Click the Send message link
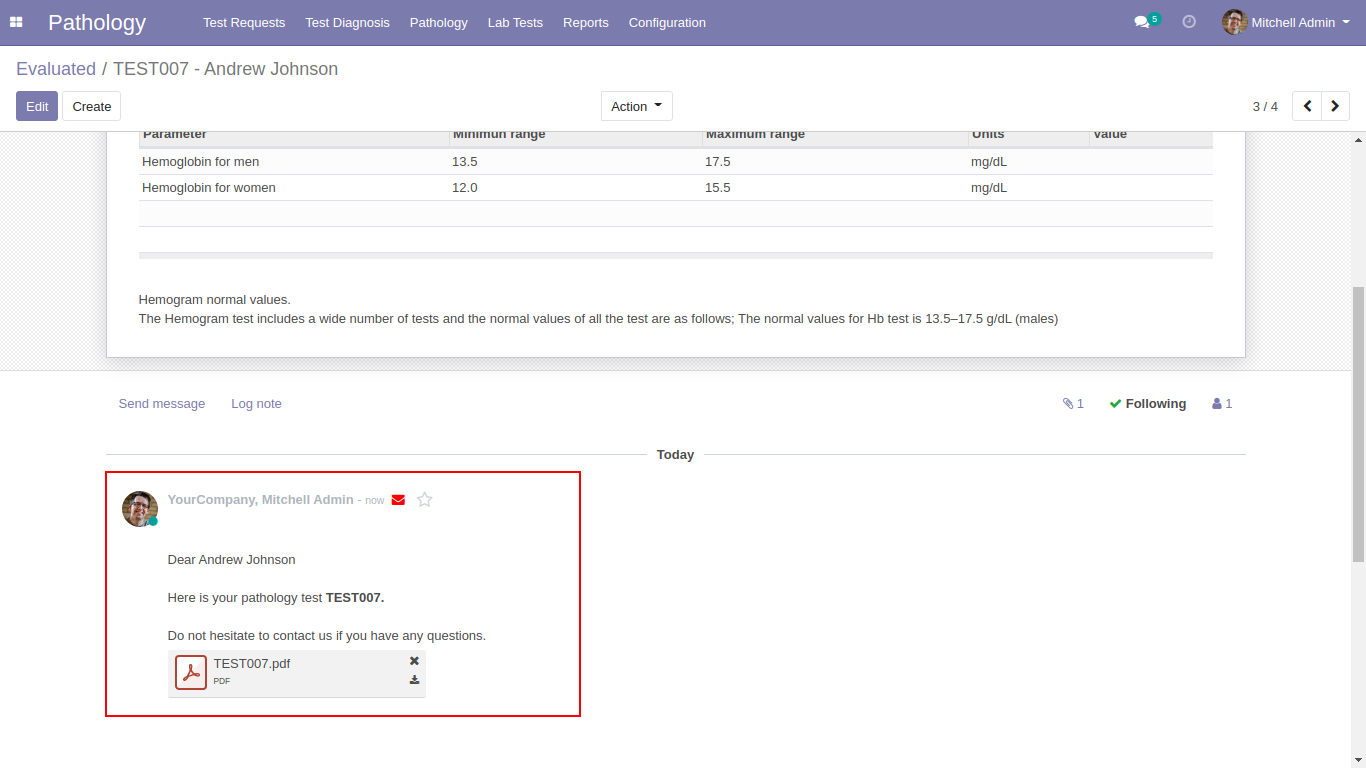 click(x=162, y=404)
